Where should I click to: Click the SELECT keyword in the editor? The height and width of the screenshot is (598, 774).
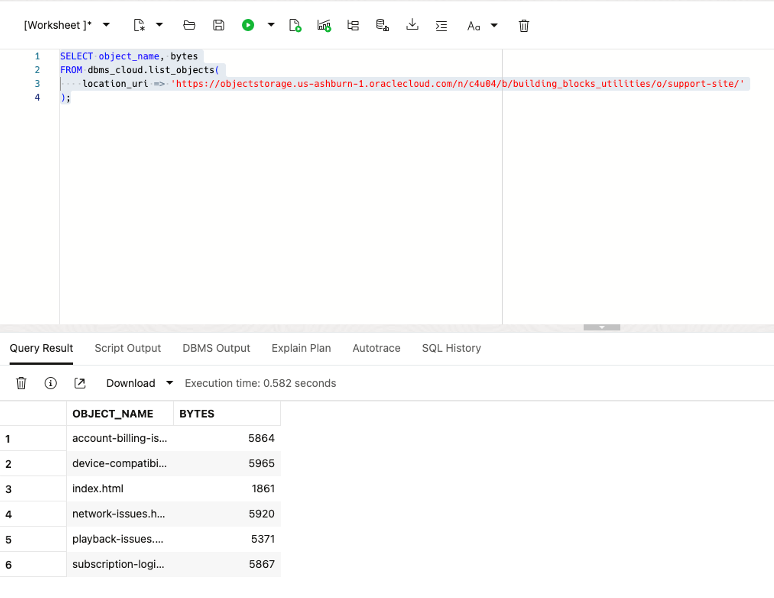(77, 56)
